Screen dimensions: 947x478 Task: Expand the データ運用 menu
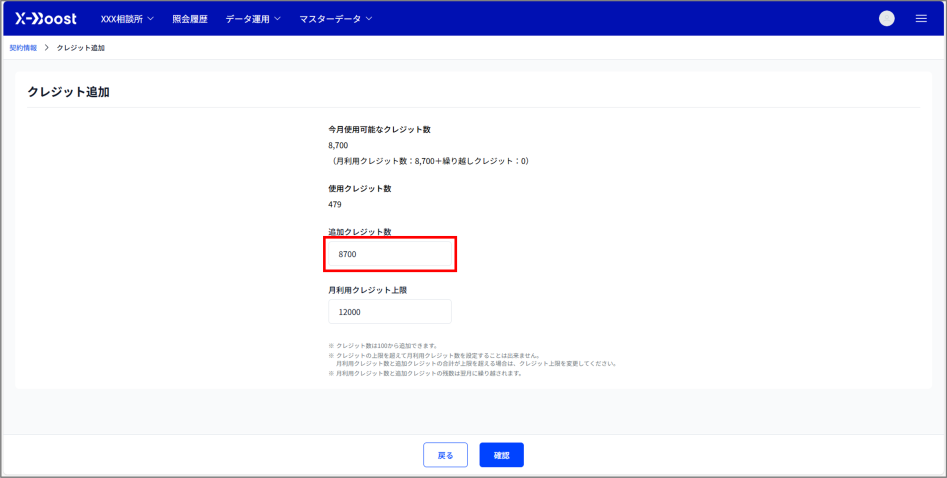point(253,19)
